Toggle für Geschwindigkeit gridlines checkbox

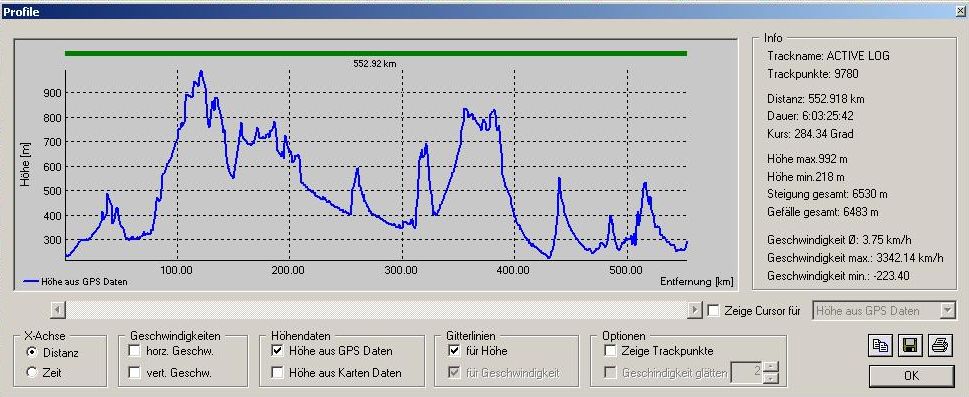coord(455,372)
